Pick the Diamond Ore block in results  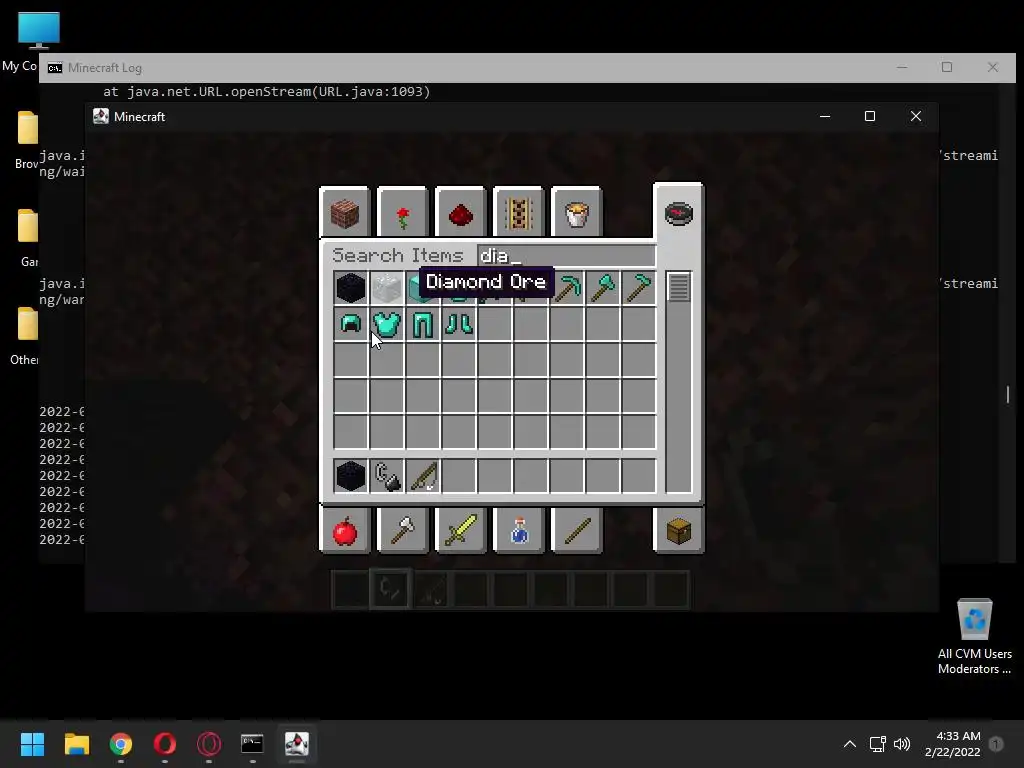click(x=387, y=288)
